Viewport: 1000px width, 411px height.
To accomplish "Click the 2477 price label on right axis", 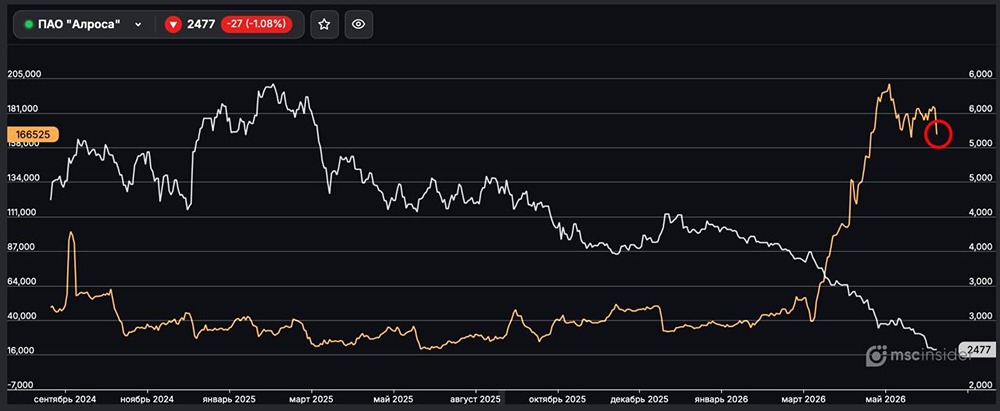I will [x=978, y=350].
